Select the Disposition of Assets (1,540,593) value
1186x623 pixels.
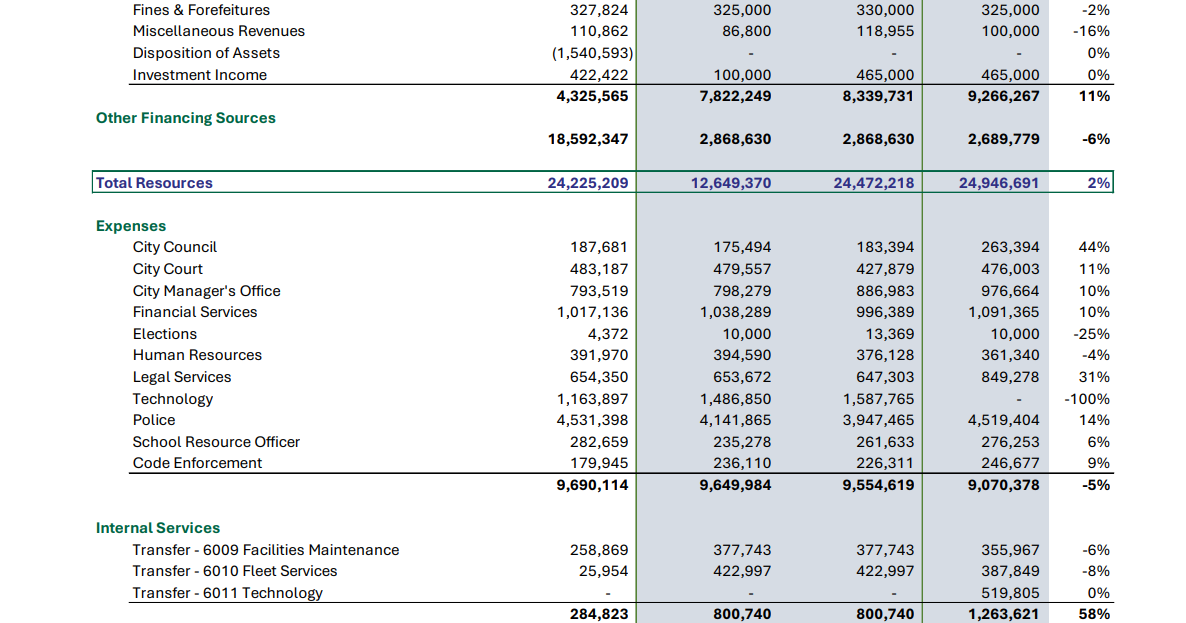(592, 53)
